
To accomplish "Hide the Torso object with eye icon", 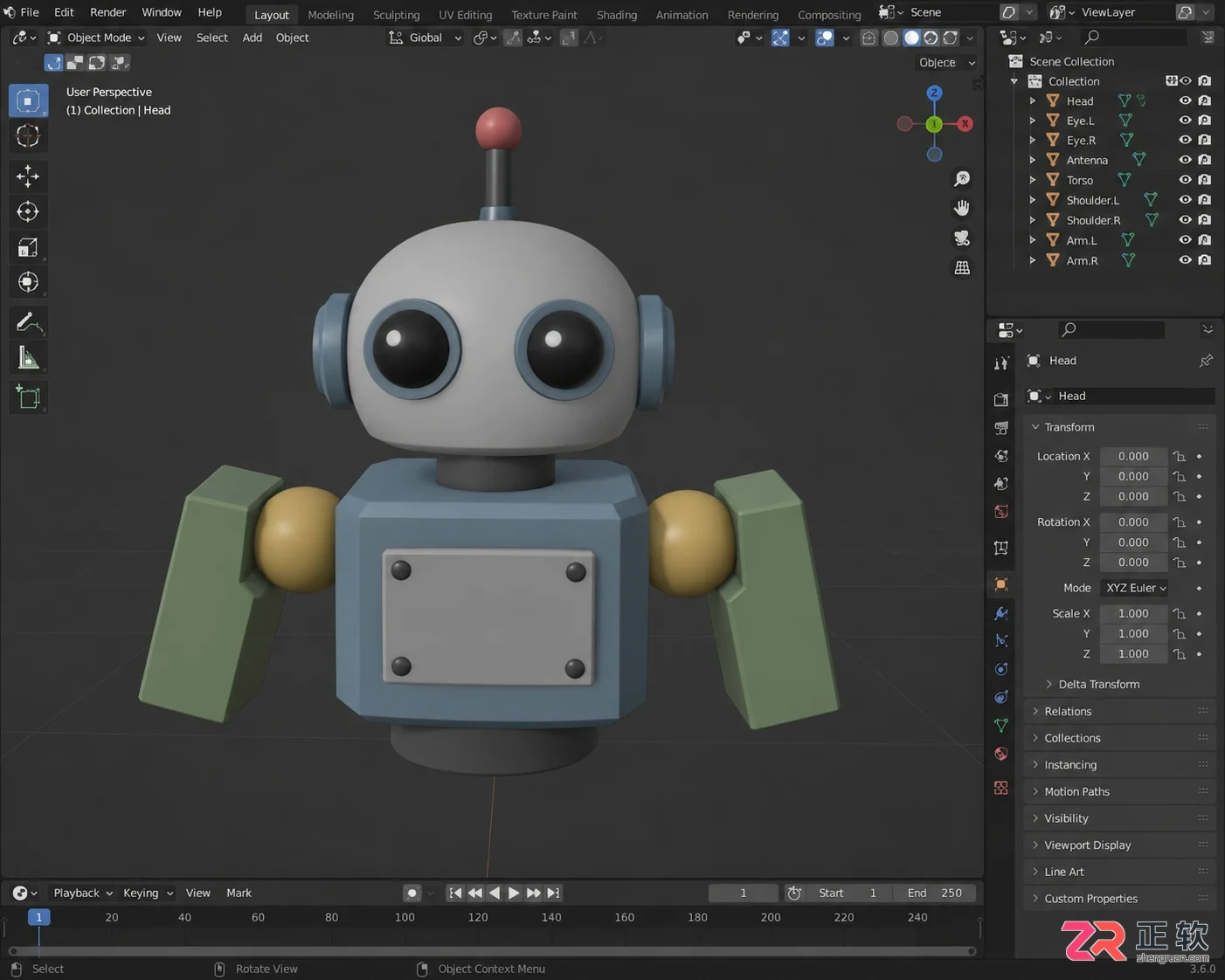I will tap(1185, 180).
